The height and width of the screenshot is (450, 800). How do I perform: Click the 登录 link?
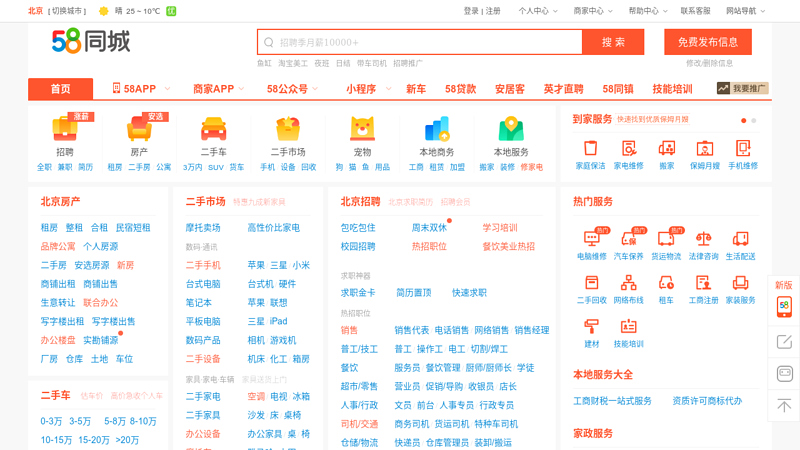tap(471, 11)
